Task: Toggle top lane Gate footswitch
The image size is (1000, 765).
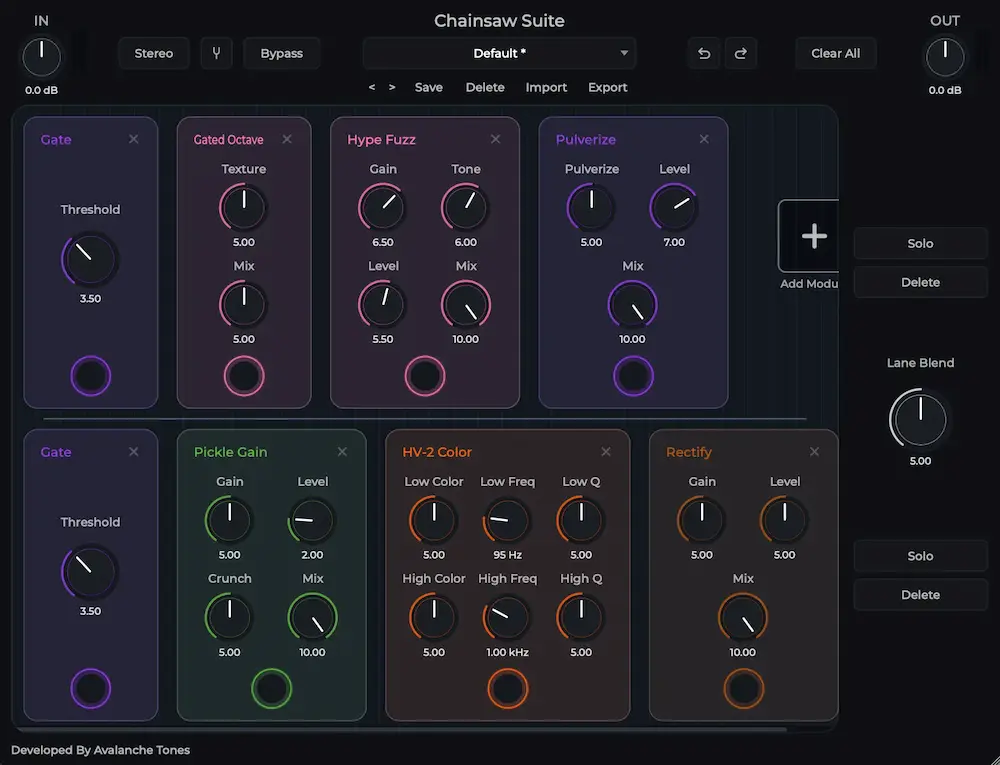Action: tap(91, 376)
